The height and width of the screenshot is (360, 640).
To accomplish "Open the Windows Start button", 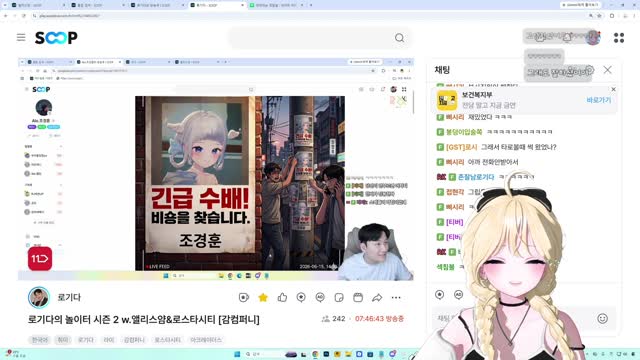I will (x=237, y=354).
